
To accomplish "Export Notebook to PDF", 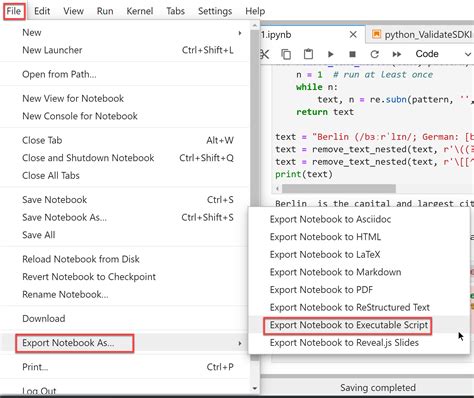I will 359,290.
